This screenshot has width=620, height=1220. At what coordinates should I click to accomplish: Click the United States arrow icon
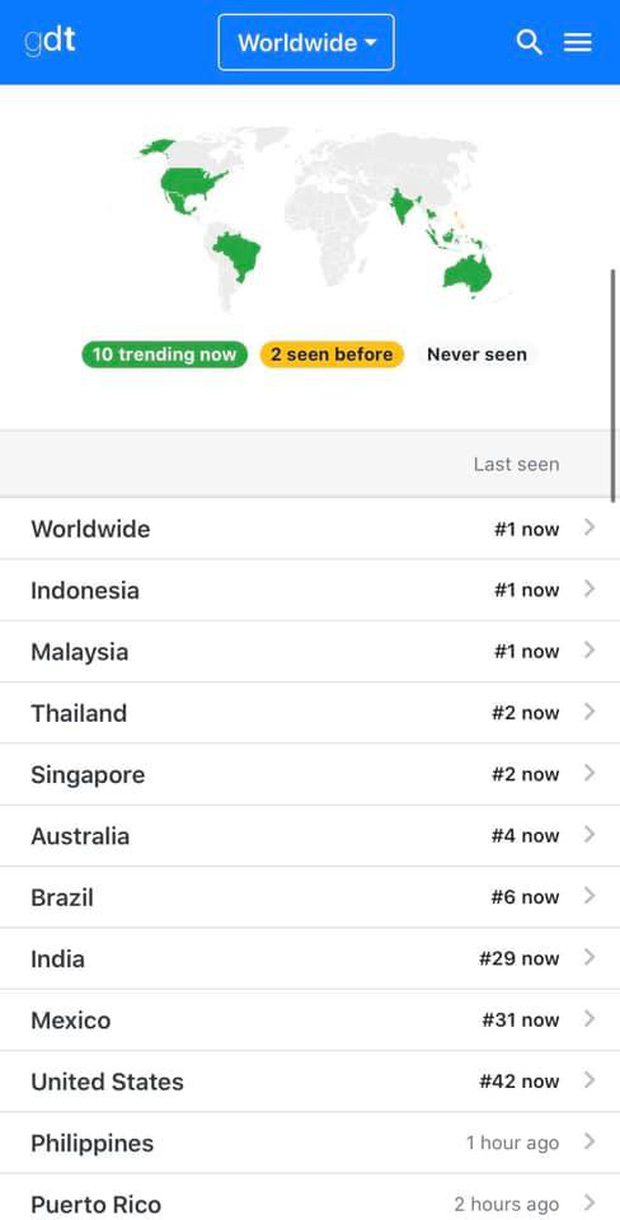(x=589, y=1081)
